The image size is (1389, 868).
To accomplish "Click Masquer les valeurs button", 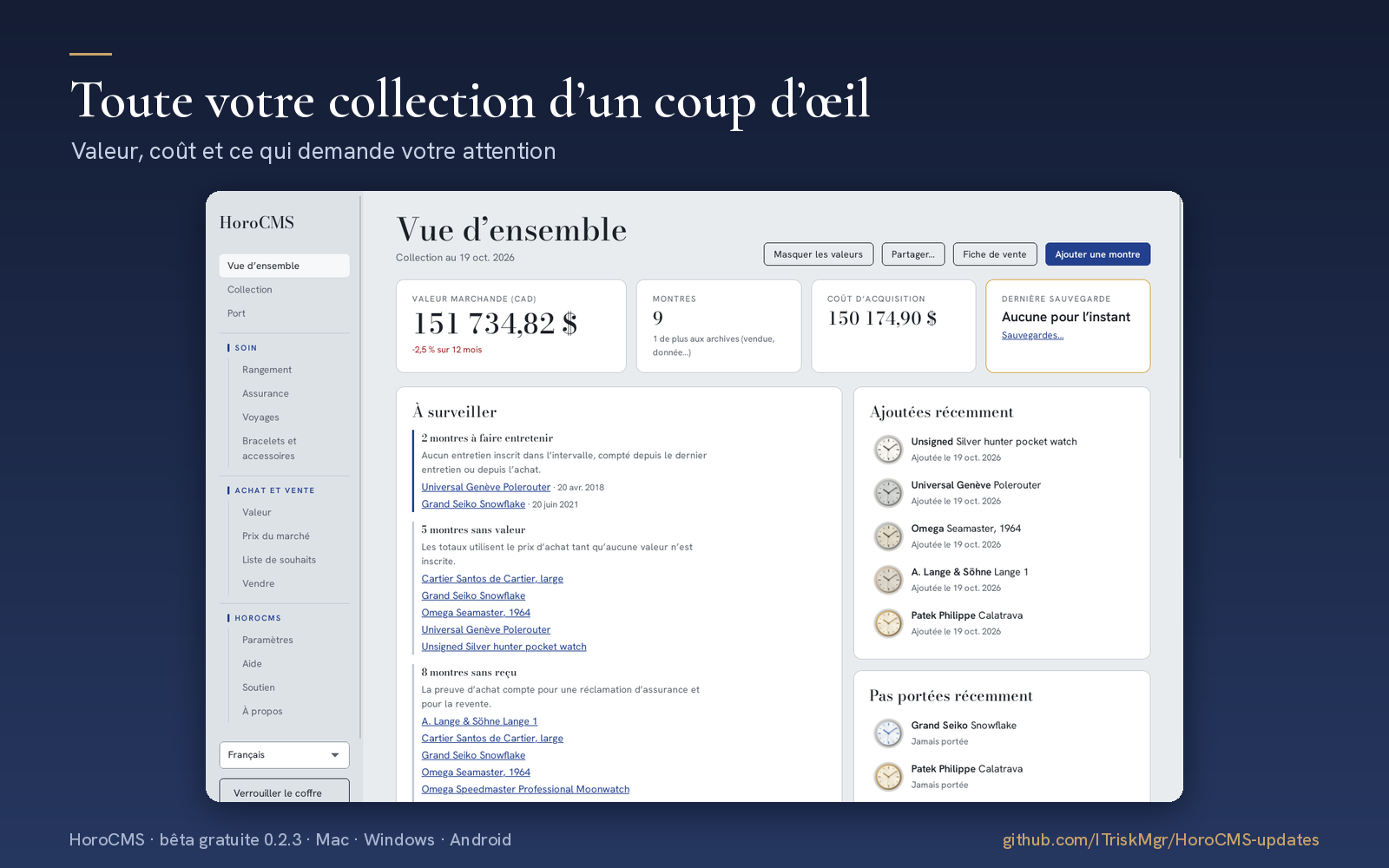I will point(818,254).
